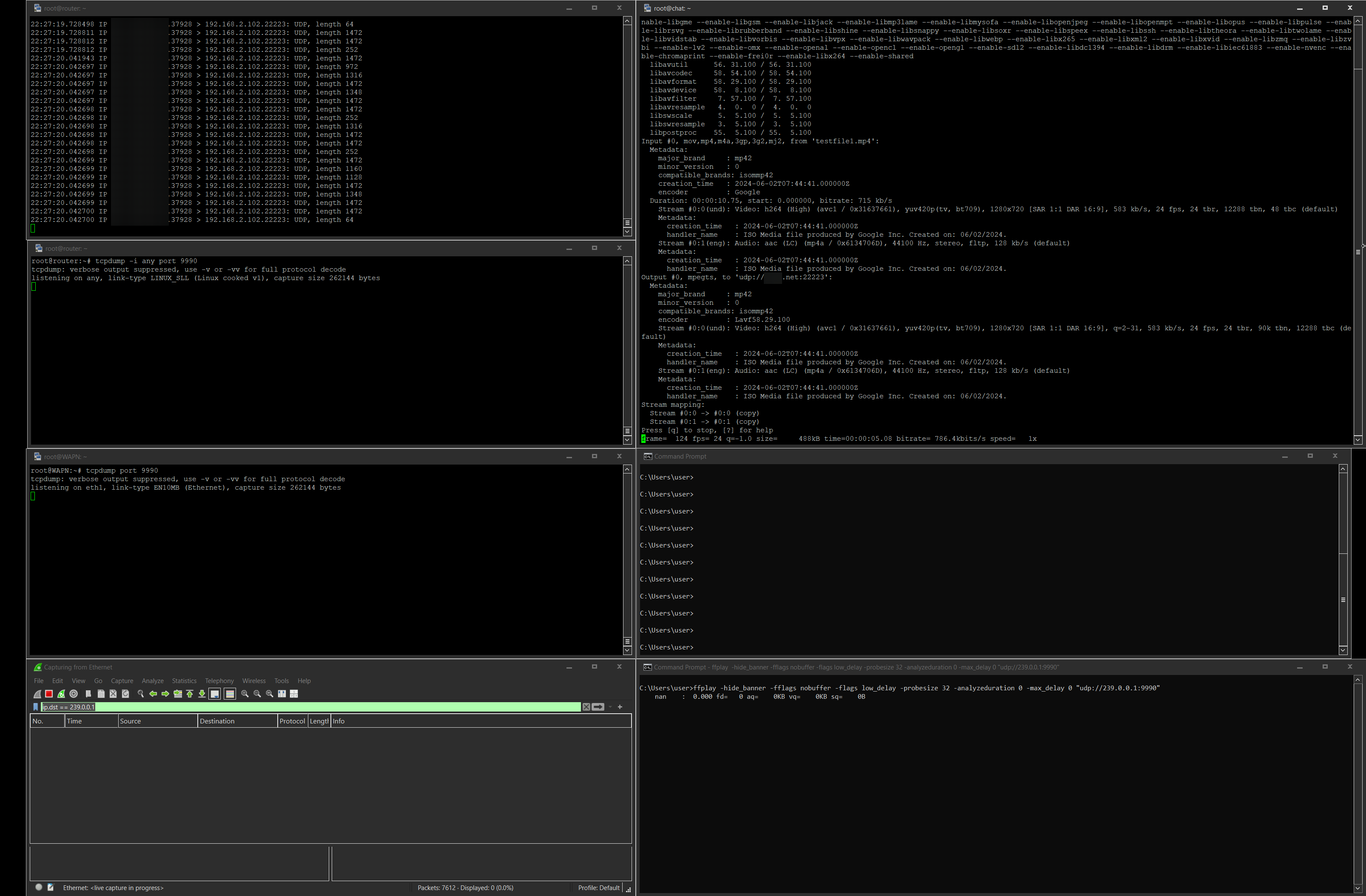The height and width of the screenshot is (896, 1366).
Task: Sort packets by the No. column header
Action: tap(48, 721)
